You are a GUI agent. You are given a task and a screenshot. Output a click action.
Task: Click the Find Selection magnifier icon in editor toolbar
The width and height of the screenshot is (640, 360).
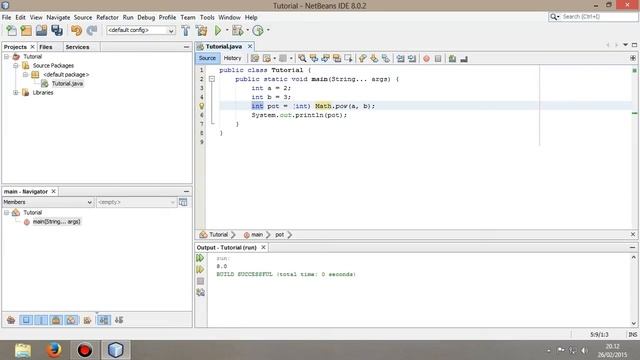click(302, 58)
